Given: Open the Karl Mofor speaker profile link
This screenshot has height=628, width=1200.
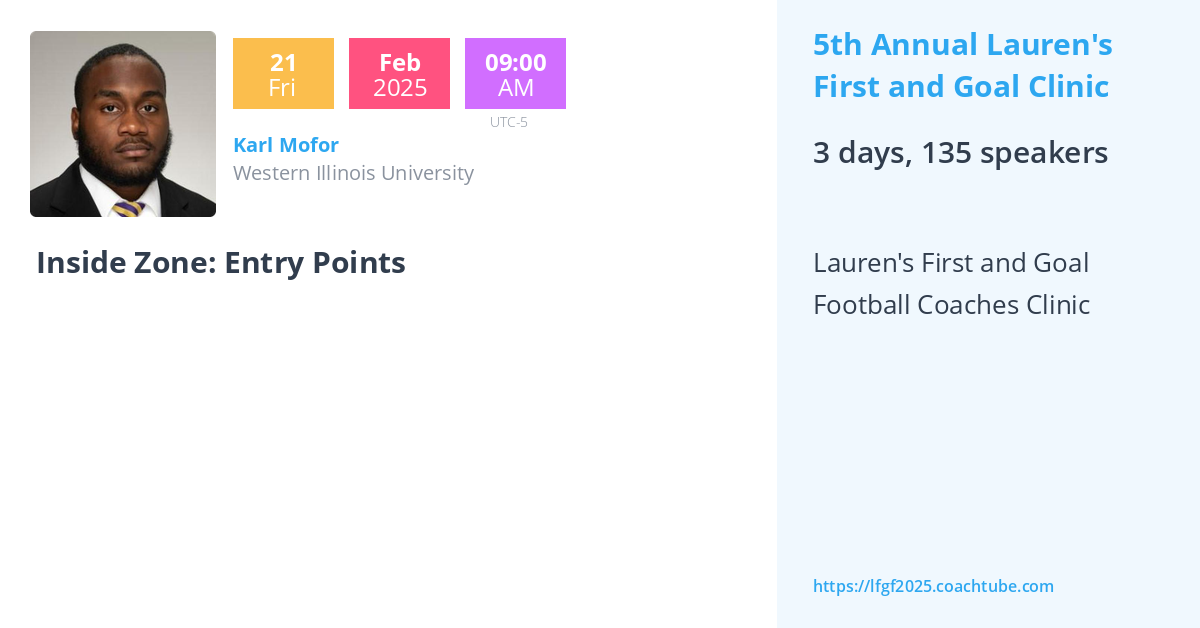Looking at the screenshot, I should [x=286, y=144].
